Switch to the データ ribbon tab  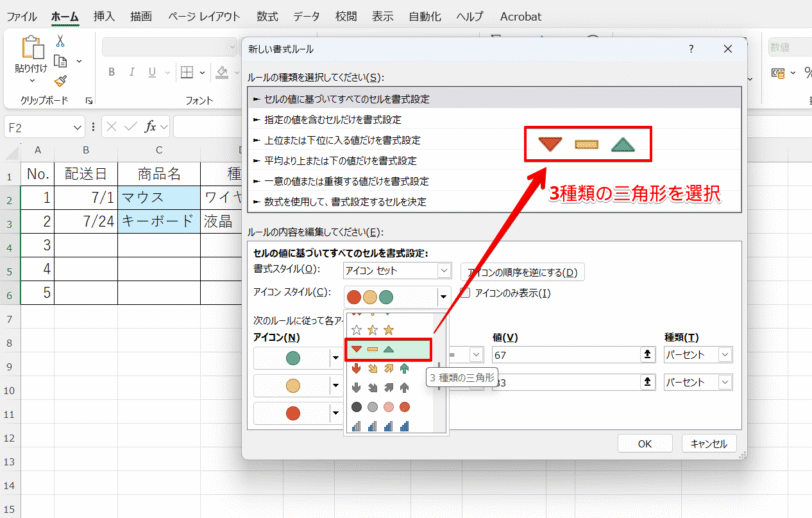306,17
